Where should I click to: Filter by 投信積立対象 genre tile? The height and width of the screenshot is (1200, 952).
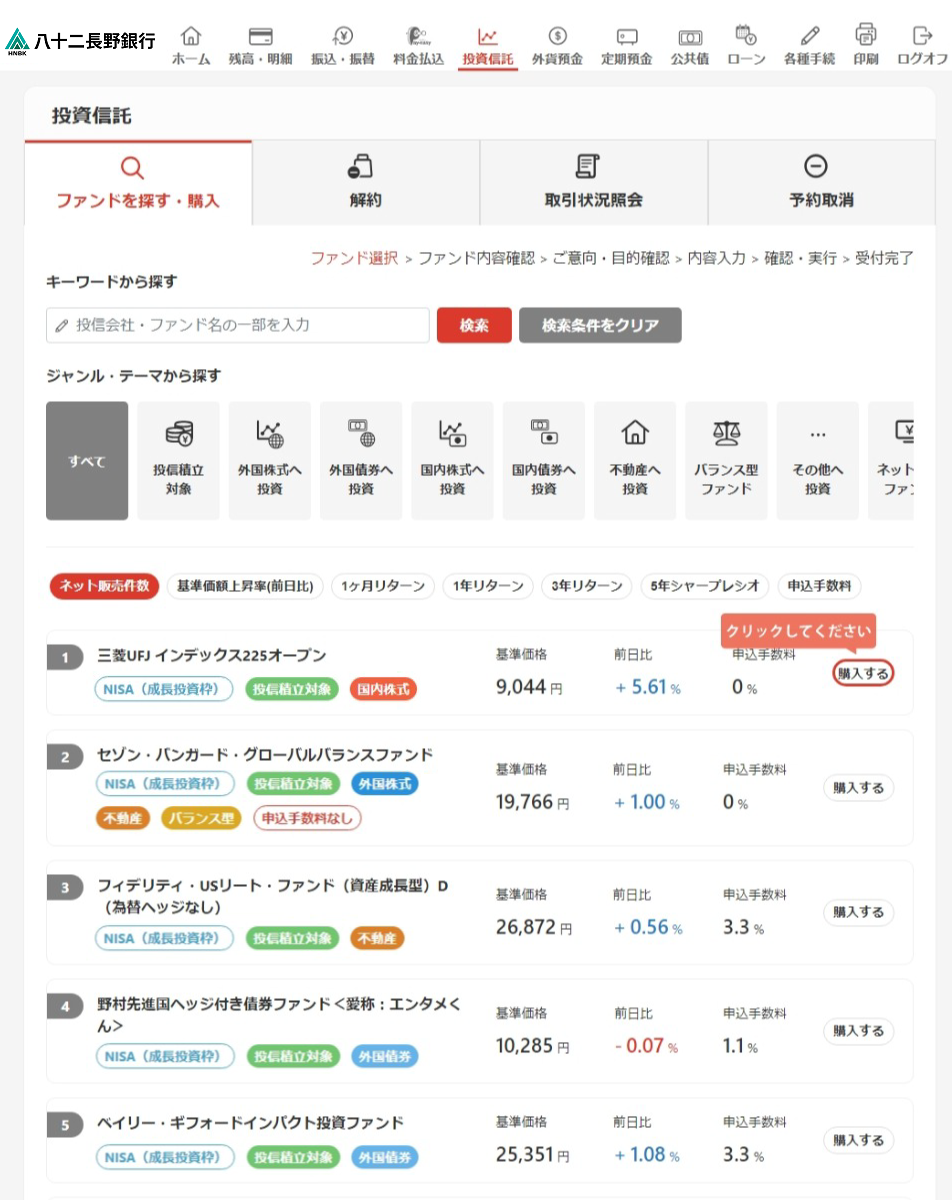179,461
